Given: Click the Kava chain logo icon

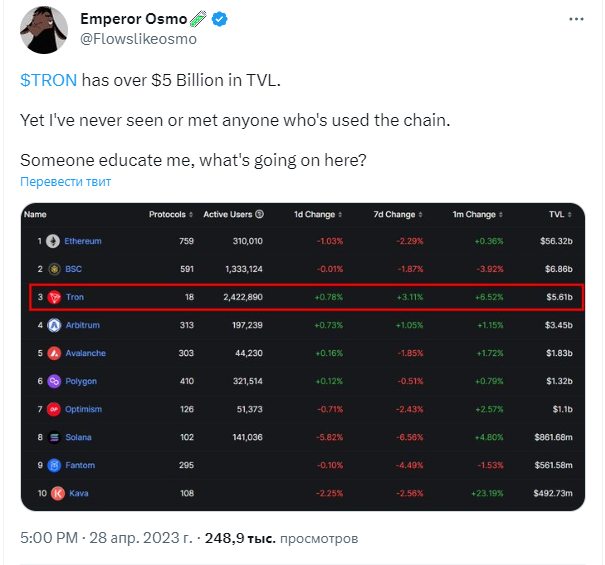Looking at the screenshot, I should pyautogui.click(x=58, y=493).
